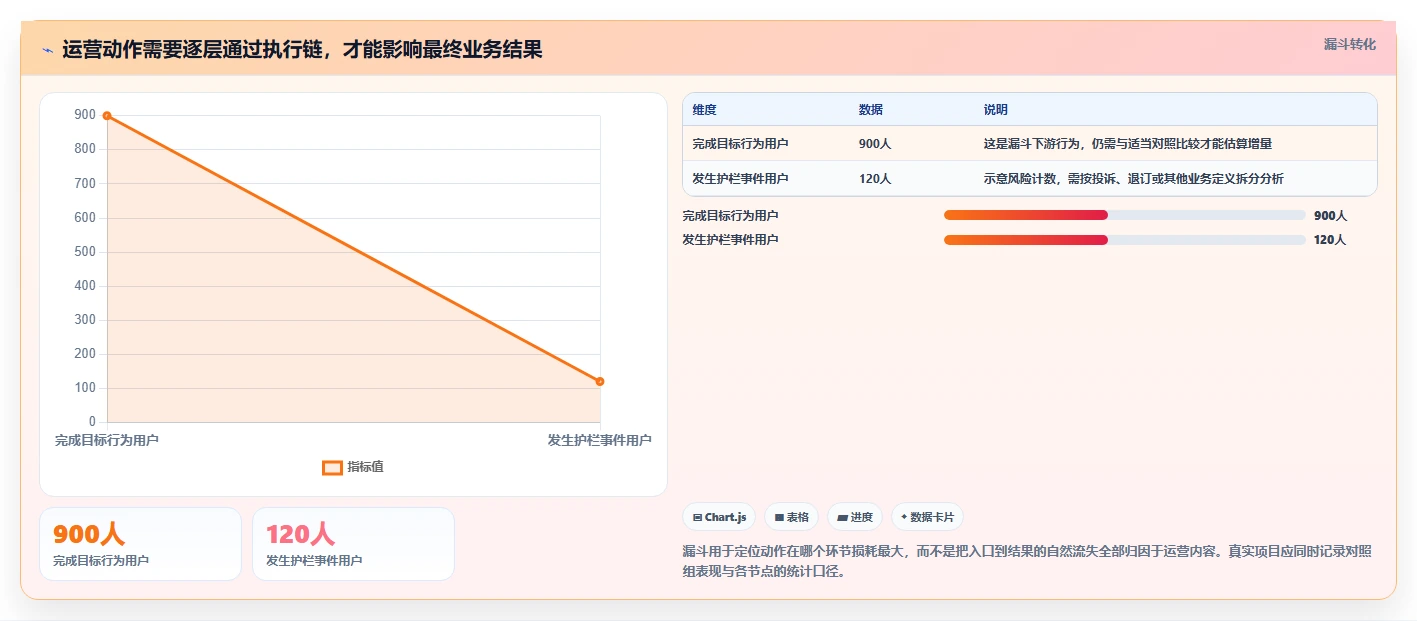Click the y-axis tick label 500
The image size is (1417, 621).
(85, 252)
